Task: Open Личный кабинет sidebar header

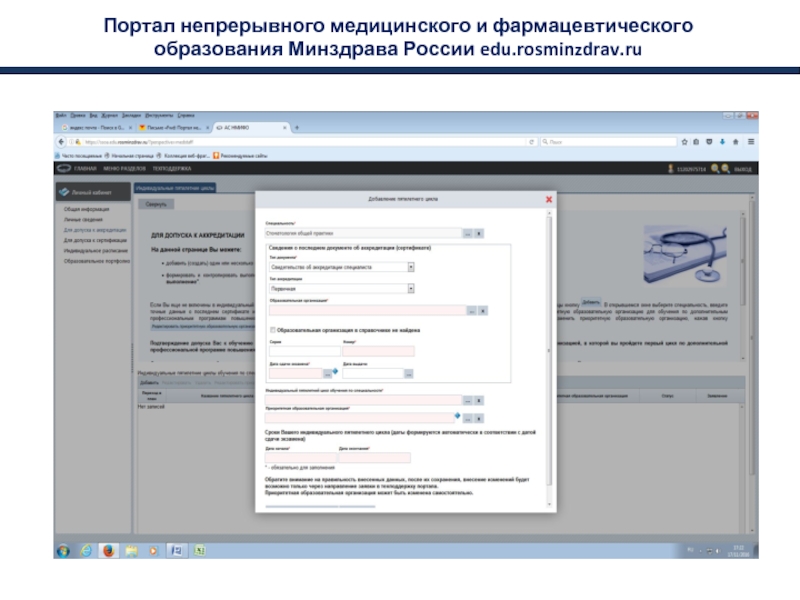Action: 93,192
